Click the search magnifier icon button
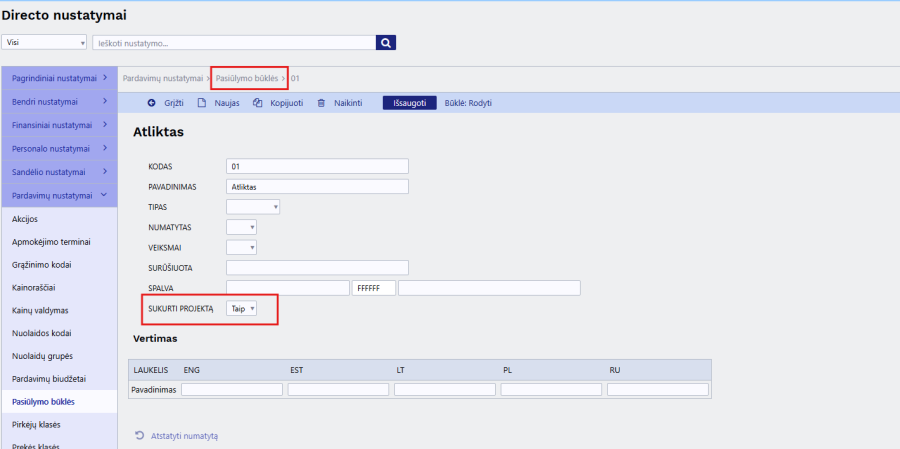Viewport: 900px width, 449px height. point(386,43)
